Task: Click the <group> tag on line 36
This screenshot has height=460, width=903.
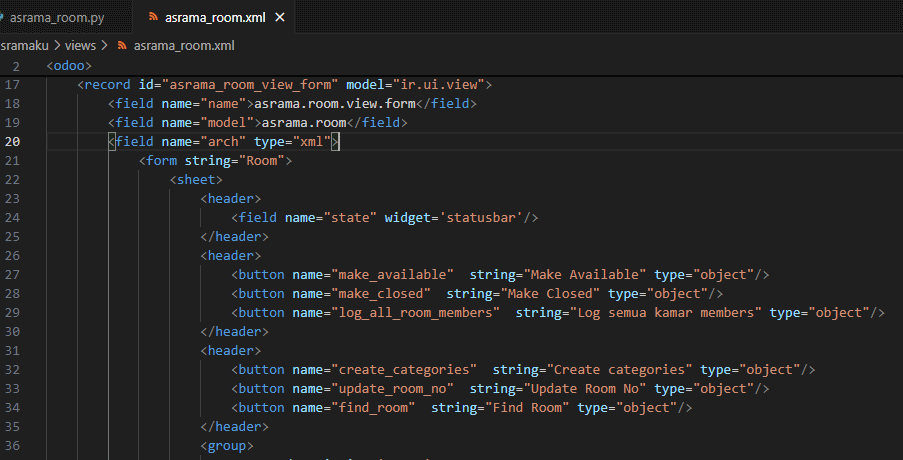Action: (x=227, y=446)
